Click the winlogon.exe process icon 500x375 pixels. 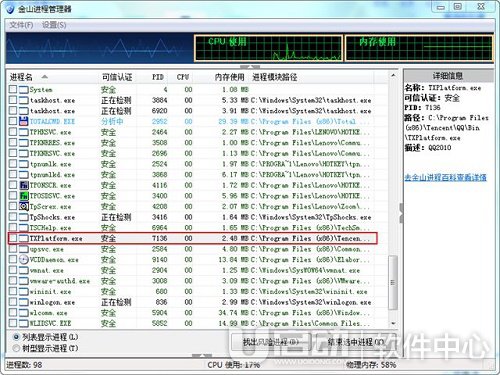click(x=24, y=302)
